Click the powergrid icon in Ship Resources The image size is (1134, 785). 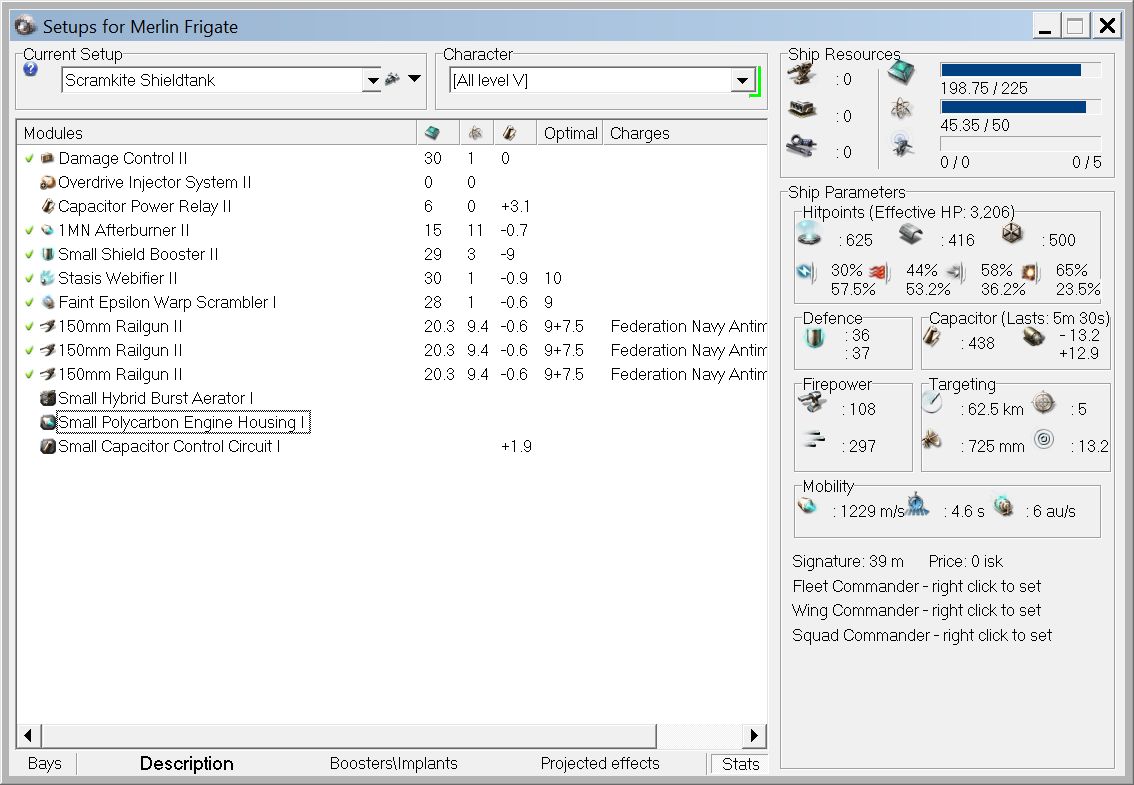click(x=901, y=109)
